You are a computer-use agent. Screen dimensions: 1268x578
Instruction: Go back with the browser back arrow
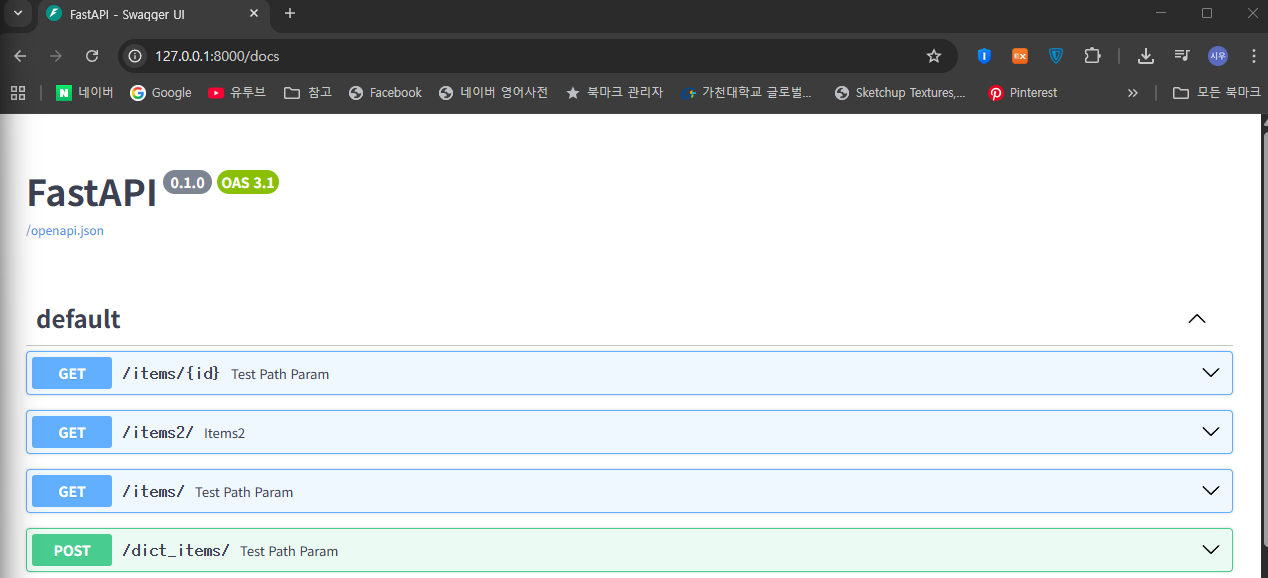pyautogui.click(x=20, y=56)
